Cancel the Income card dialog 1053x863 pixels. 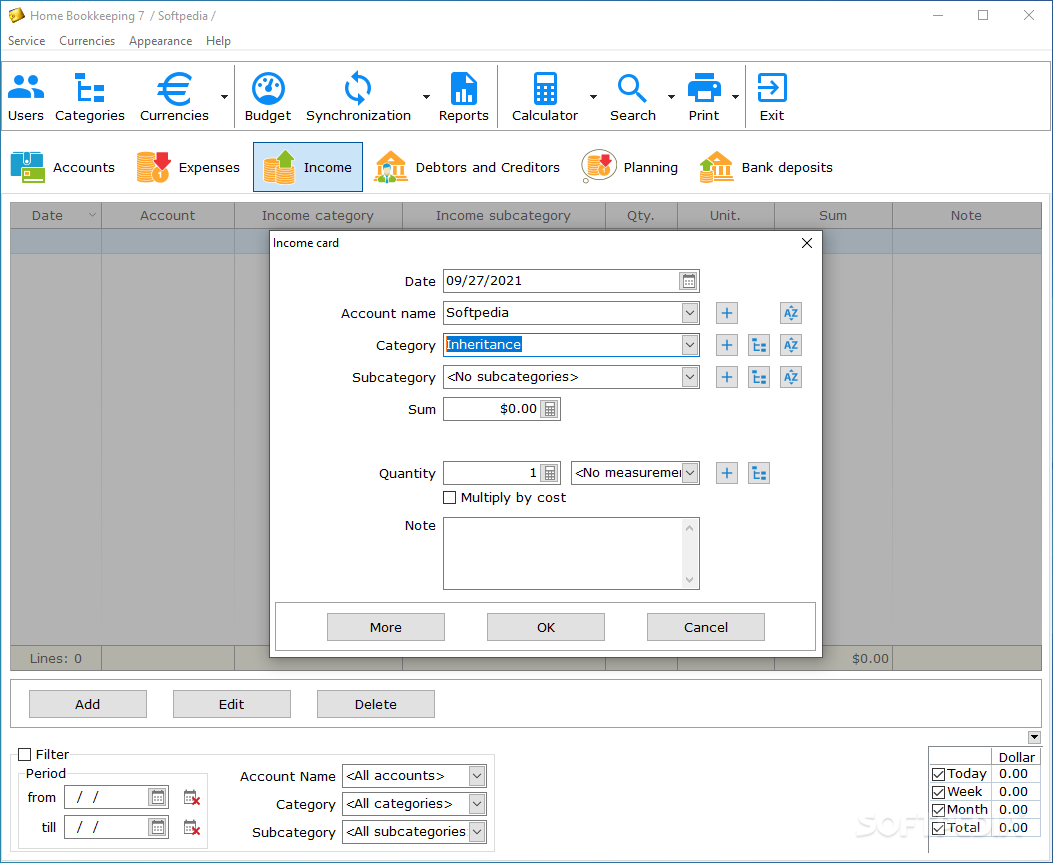(x=706, y=627)
